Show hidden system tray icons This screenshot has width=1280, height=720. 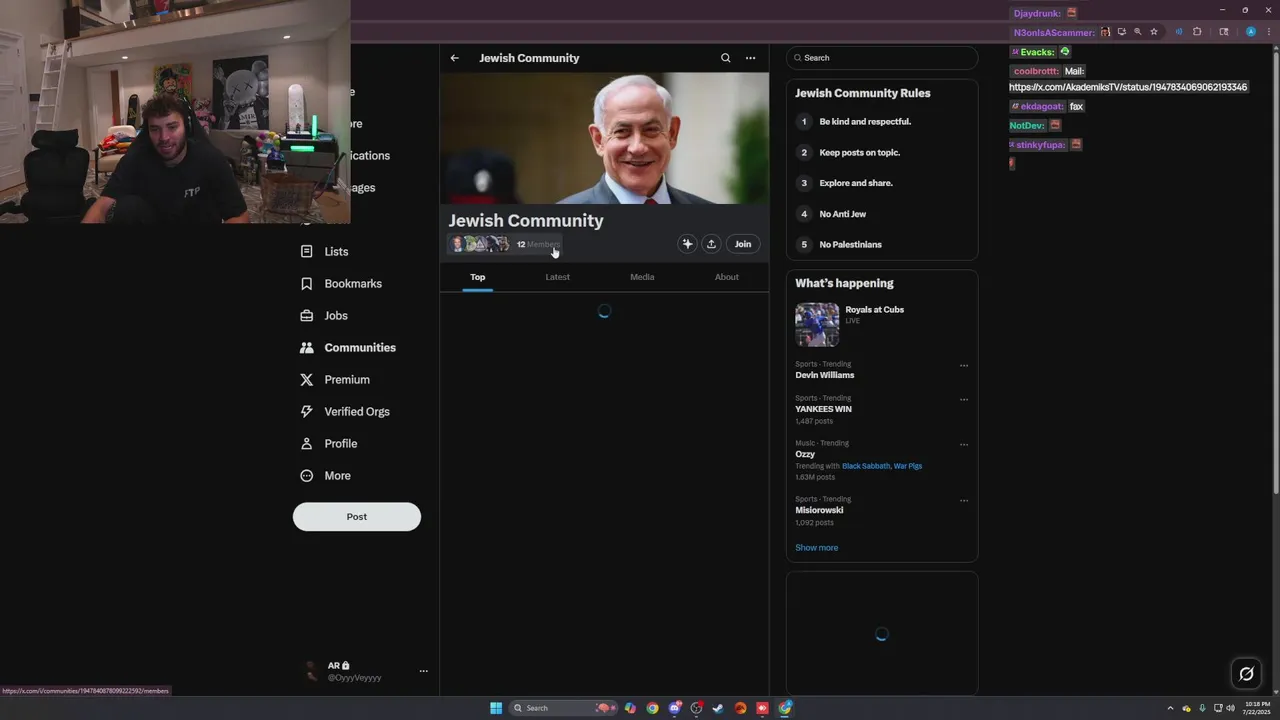click(x=1170, y=708)
